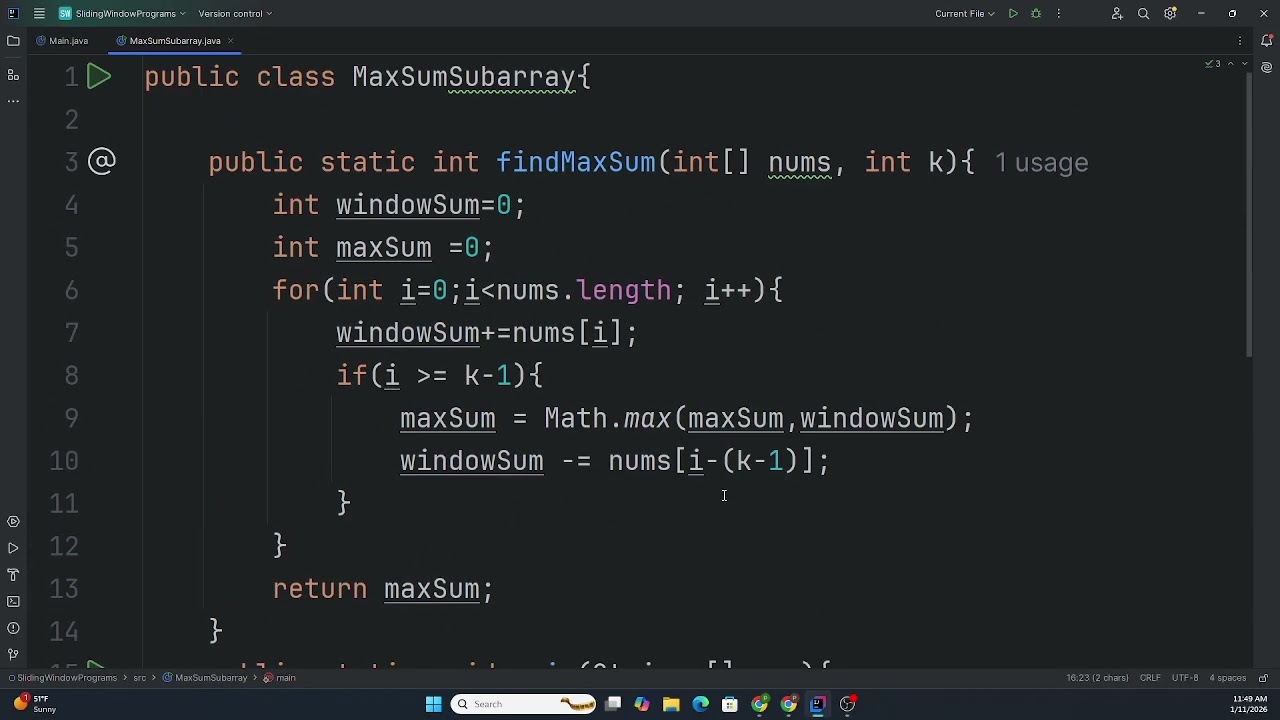Toggle the read-only lock icon
The height and width of the screenshot is (720, 1280).
pyautogui.click(x=1263, y=678)
